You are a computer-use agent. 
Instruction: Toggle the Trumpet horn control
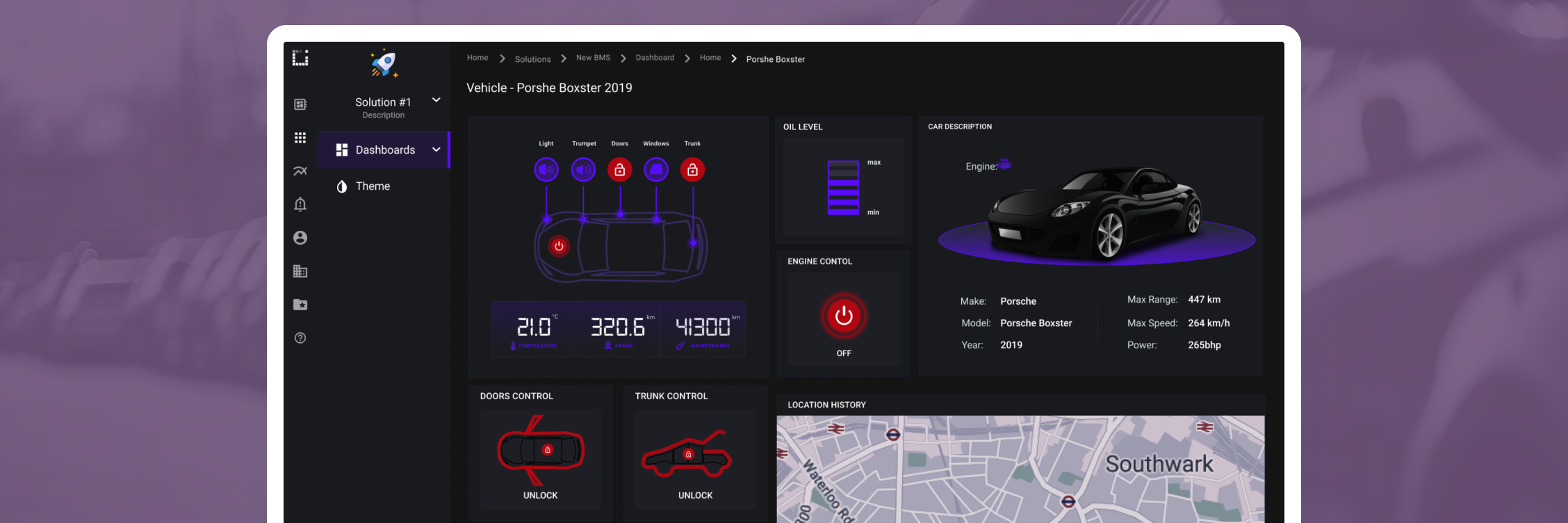click(583, 170)
